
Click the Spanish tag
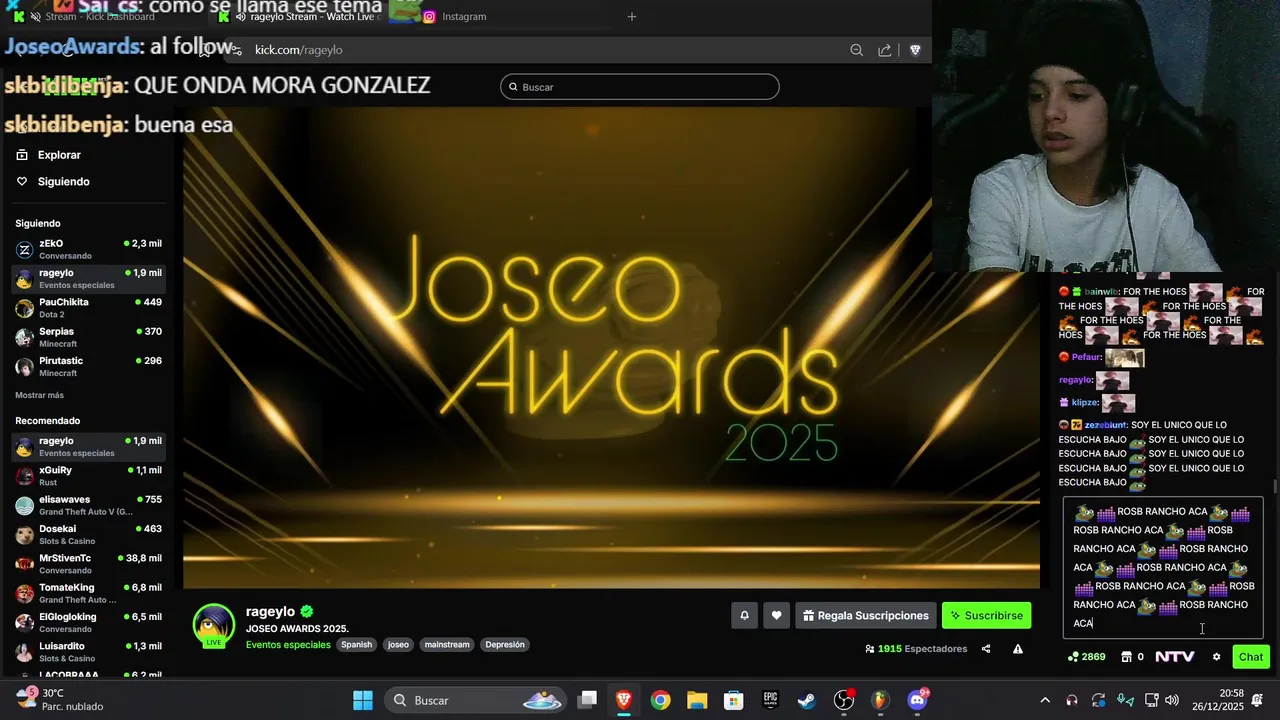(x=356, y=645)
